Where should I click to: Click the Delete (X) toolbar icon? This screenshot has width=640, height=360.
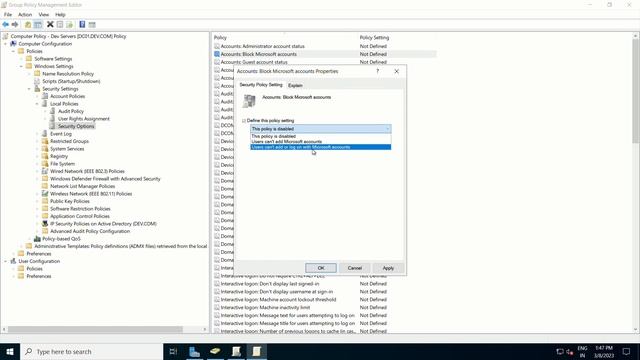point(50,25)
